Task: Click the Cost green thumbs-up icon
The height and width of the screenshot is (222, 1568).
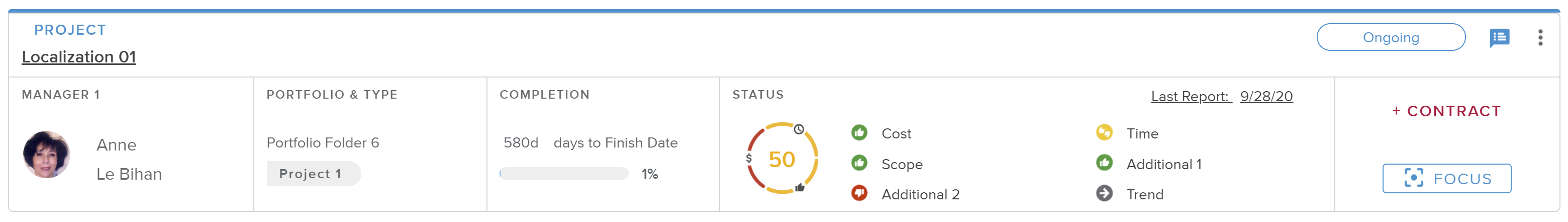Action: 859,132
